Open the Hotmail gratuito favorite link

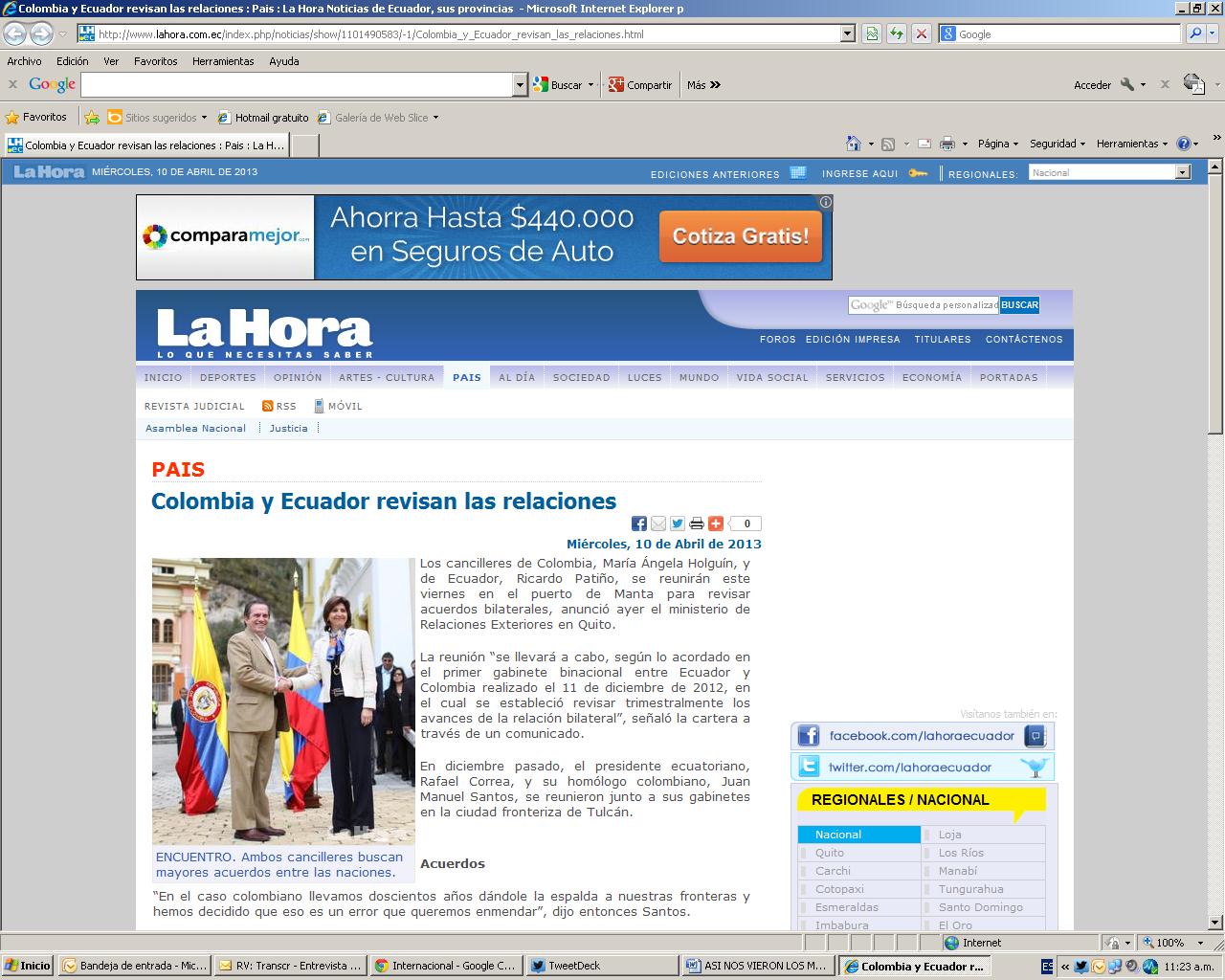[263, 118]
